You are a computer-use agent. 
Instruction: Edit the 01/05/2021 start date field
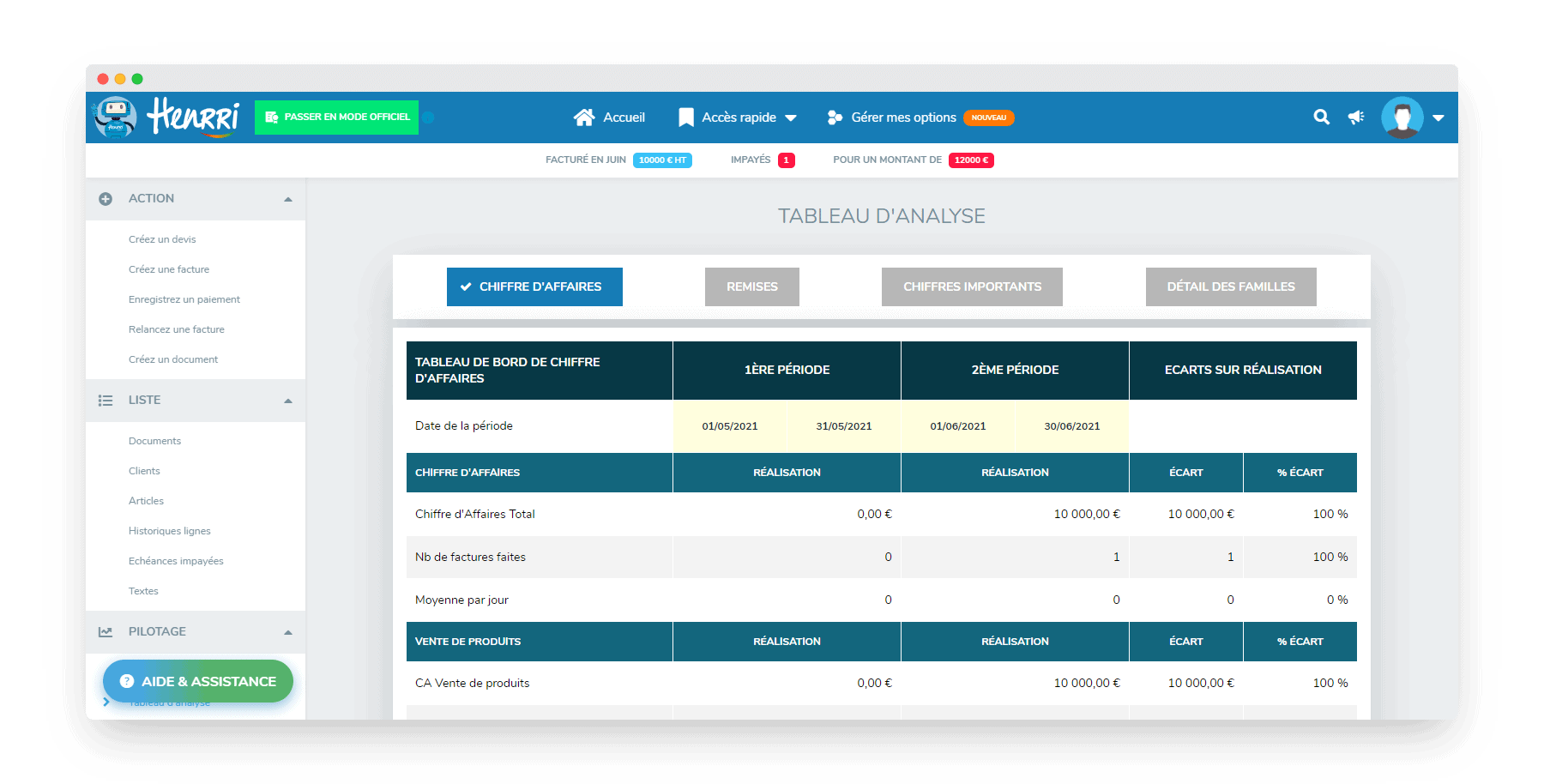[730, 426]
